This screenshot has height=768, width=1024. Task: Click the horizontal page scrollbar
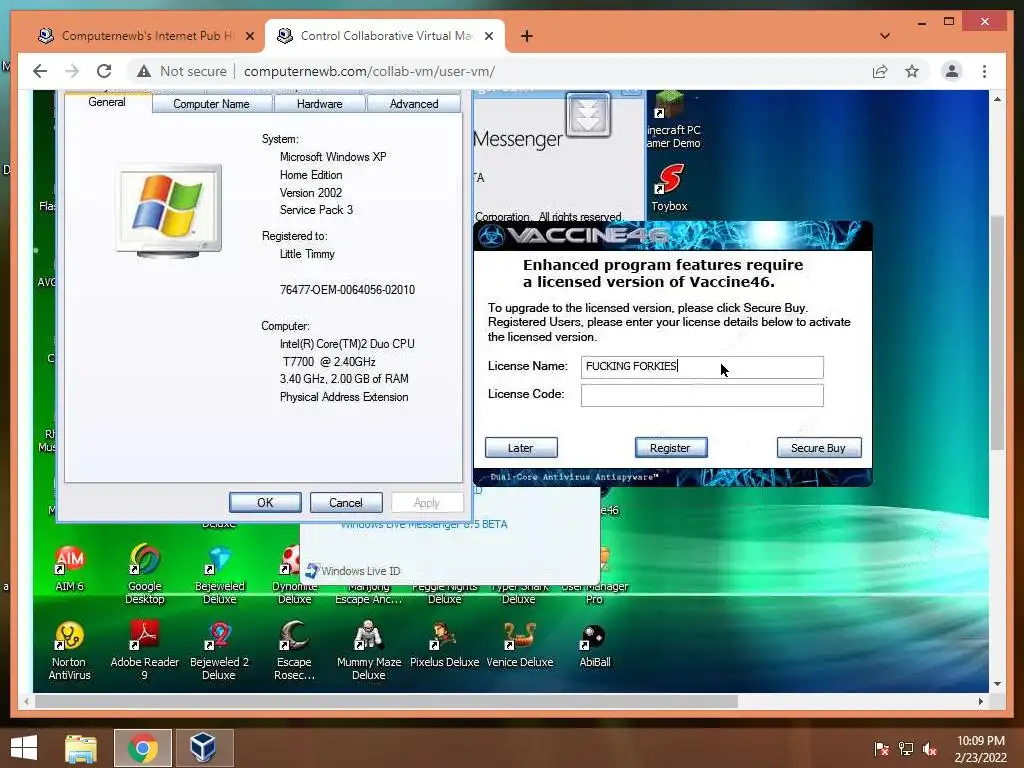(x=386, y=701)
